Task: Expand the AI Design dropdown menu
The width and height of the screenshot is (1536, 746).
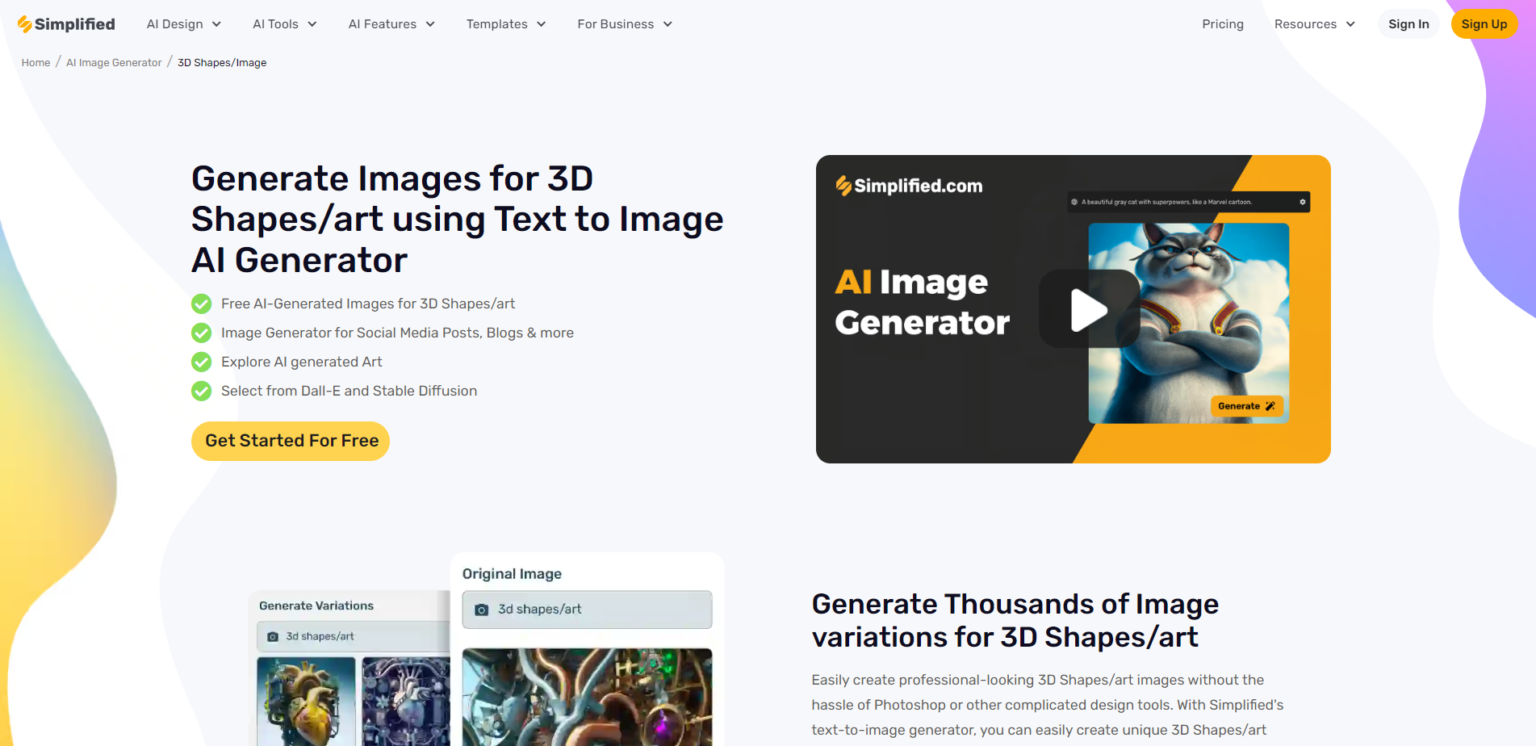Action: [x=184, y=24]
